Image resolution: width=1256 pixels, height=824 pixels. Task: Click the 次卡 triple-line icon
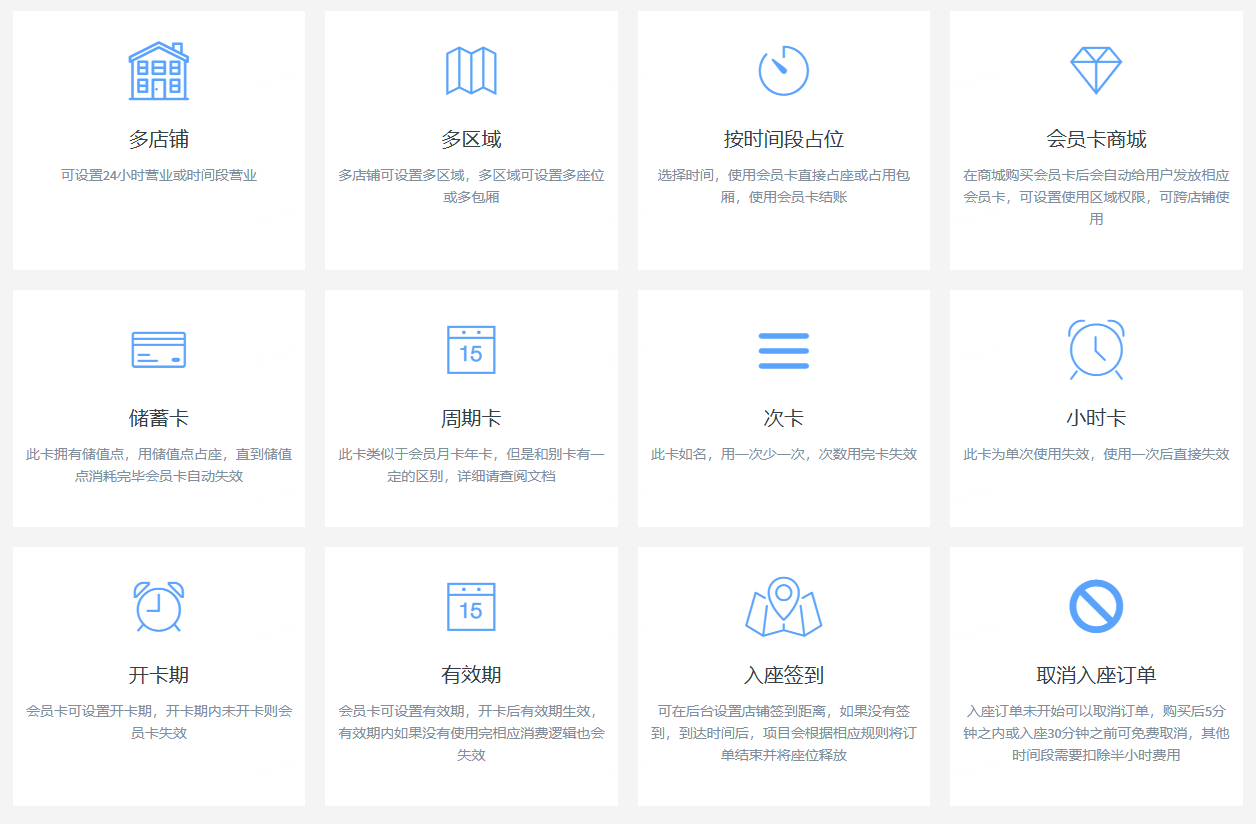(783, 349)
